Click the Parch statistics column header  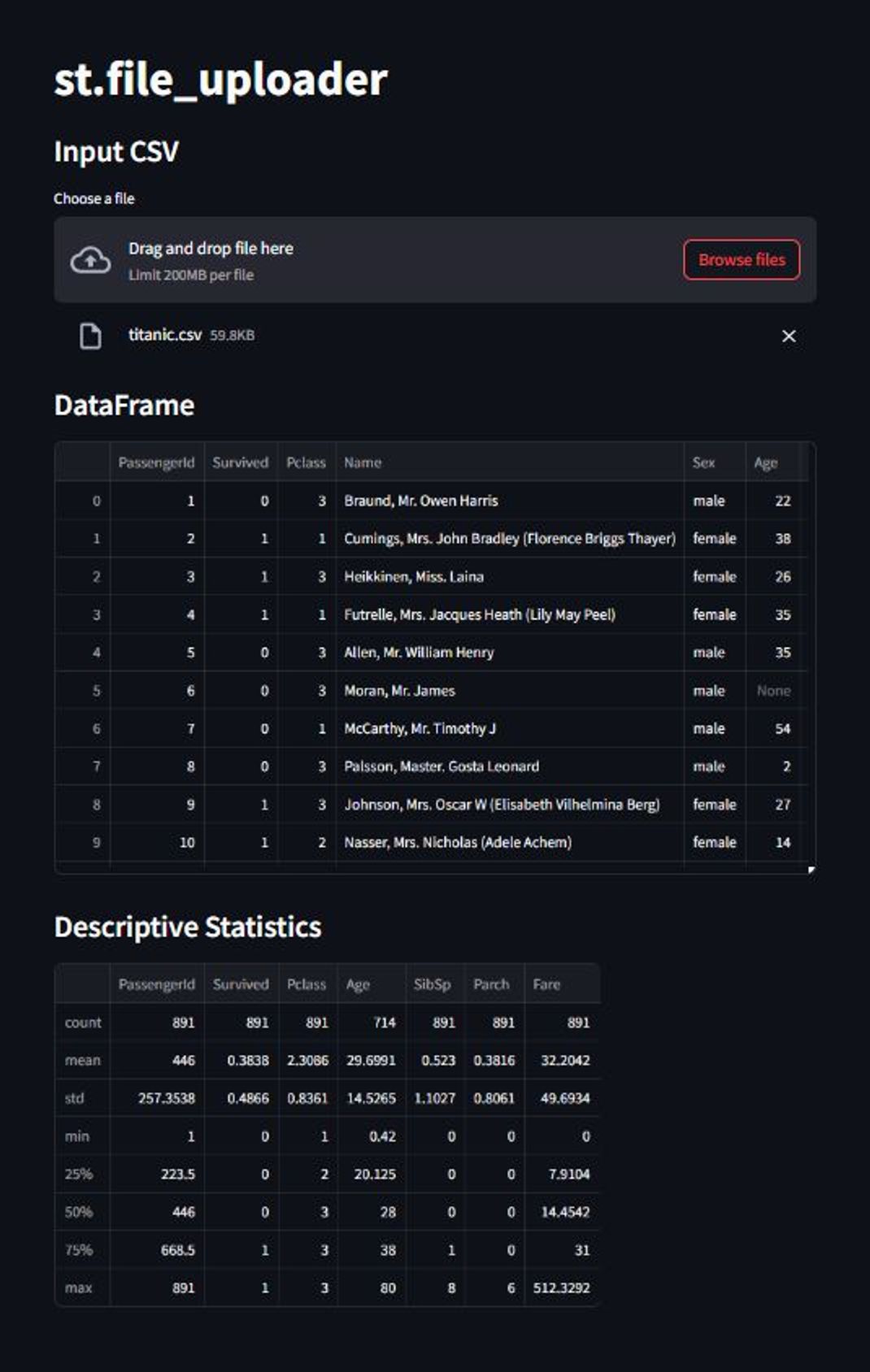click(491, 984)
